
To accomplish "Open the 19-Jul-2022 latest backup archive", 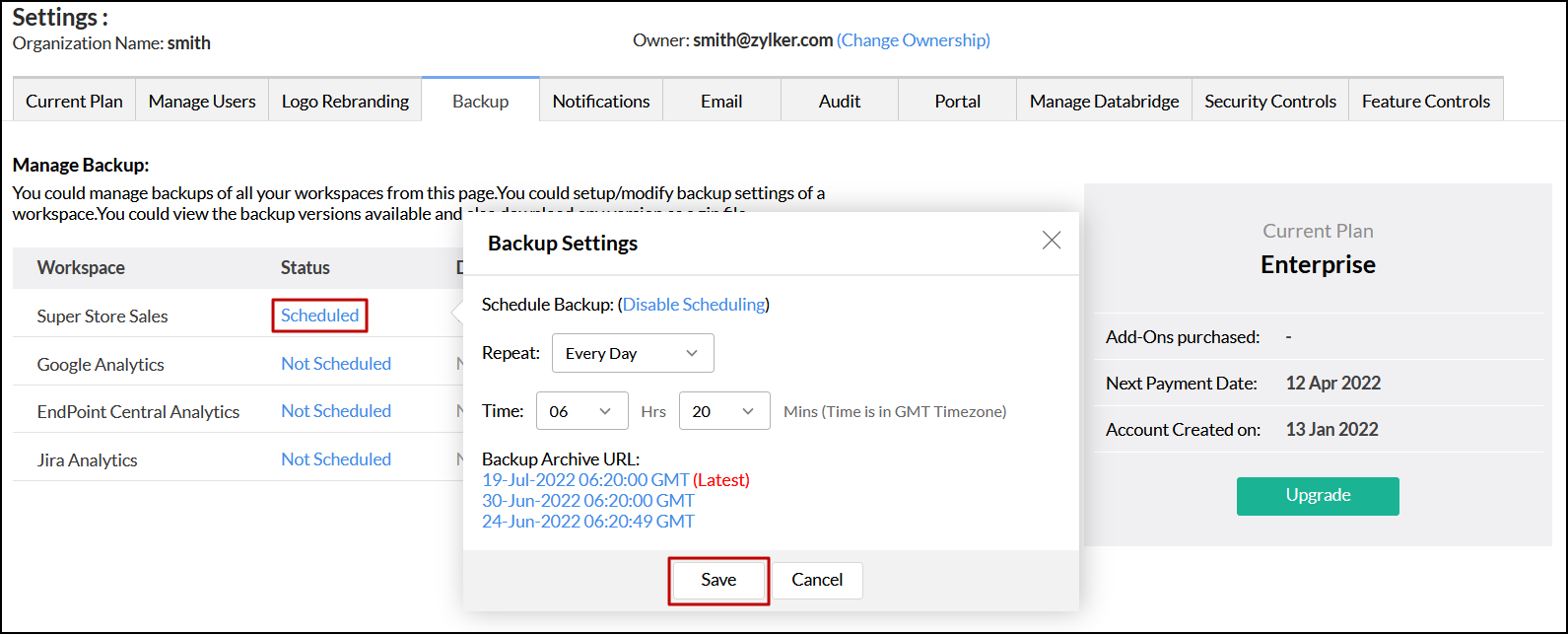I will pyautogui.click(x=585, y=480).
